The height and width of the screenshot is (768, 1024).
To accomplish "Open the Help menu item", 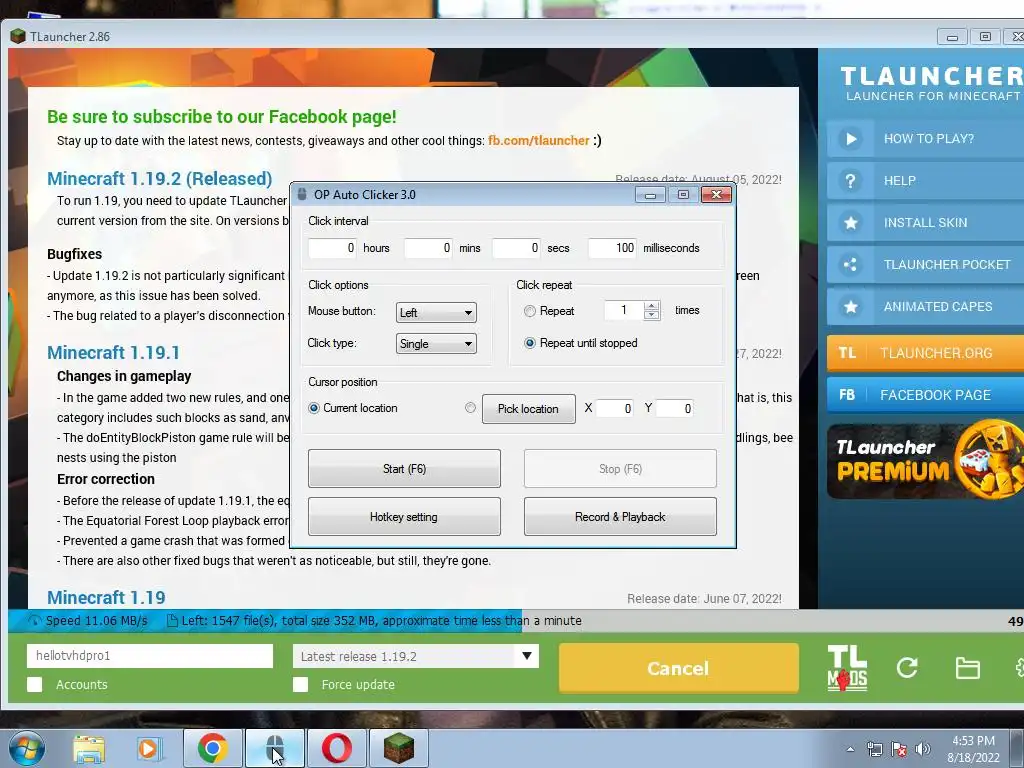I will point(925,181).
